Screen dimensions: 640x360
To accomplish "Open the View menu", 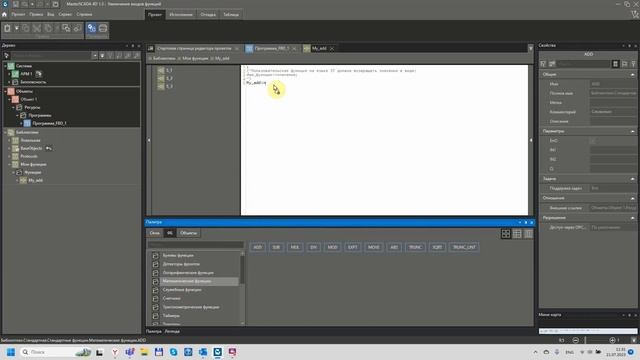I will click(x=51, y=14).
